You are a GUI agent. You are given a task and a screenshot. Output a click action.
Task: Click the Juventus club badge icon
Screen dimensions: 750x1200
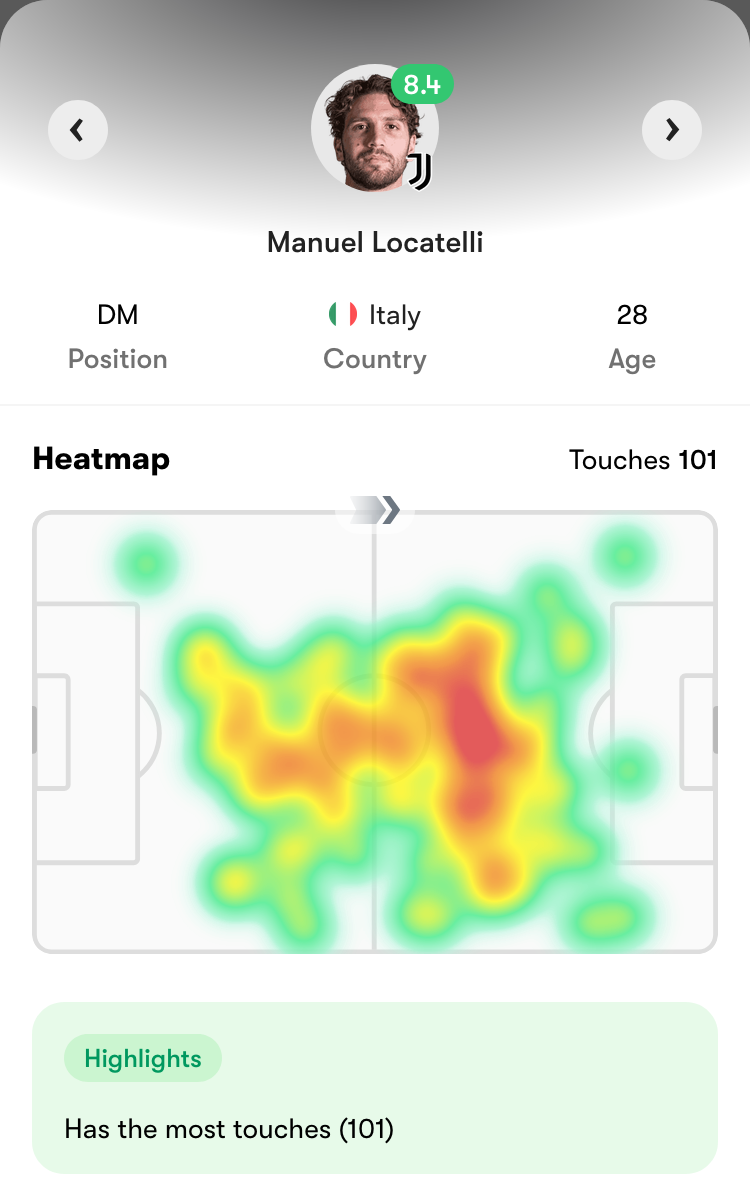420,172
